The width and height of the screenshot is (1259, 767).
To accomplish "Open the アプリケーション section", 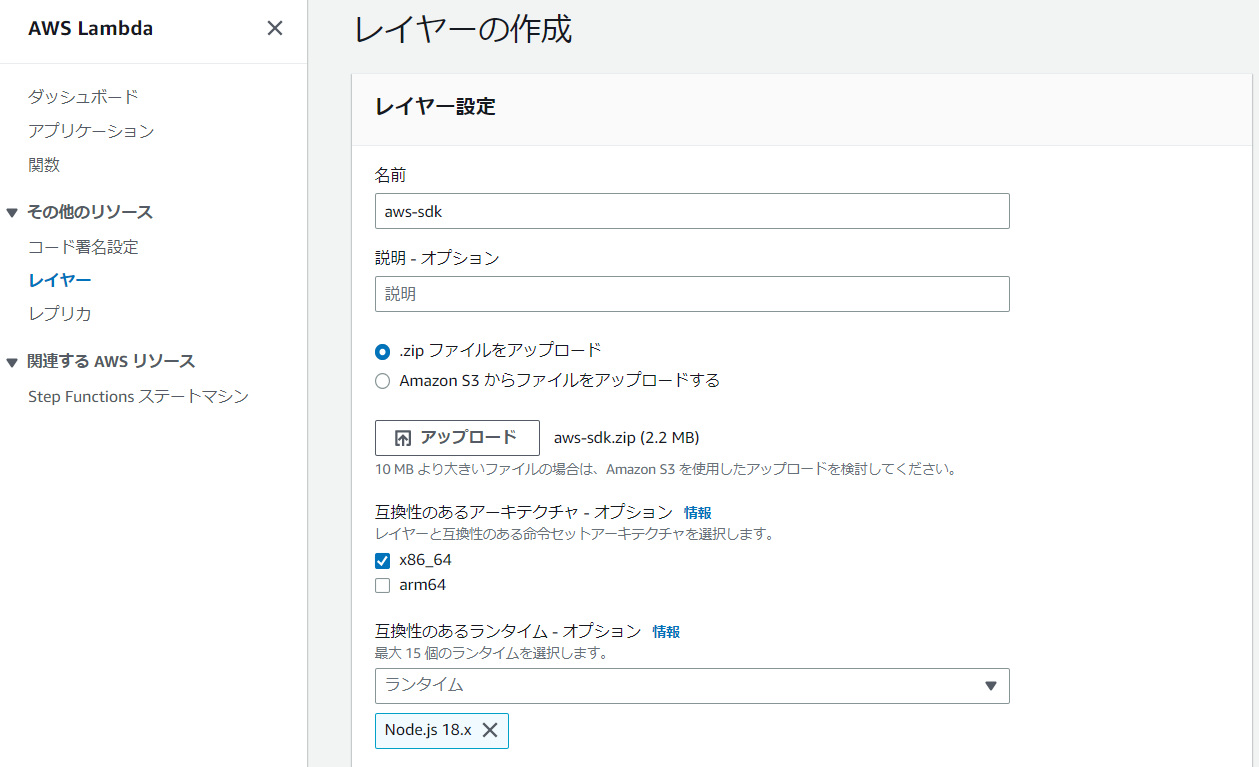I will tap(91, 130).
